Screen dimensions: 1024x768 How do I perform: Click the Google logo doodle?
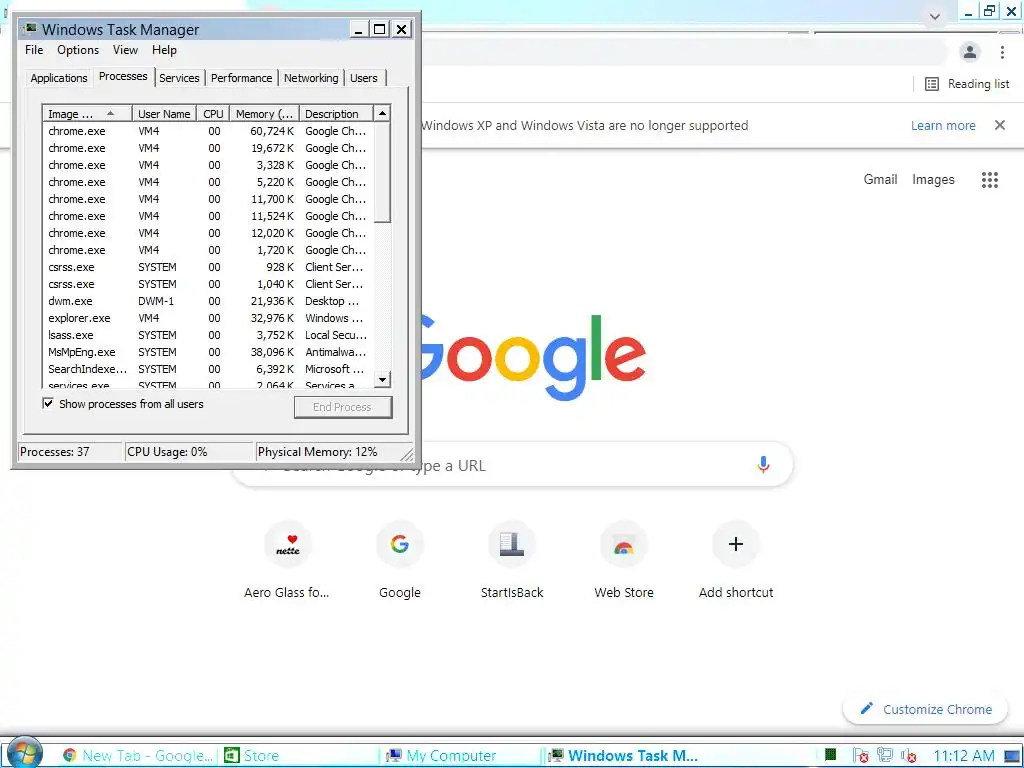532,356
